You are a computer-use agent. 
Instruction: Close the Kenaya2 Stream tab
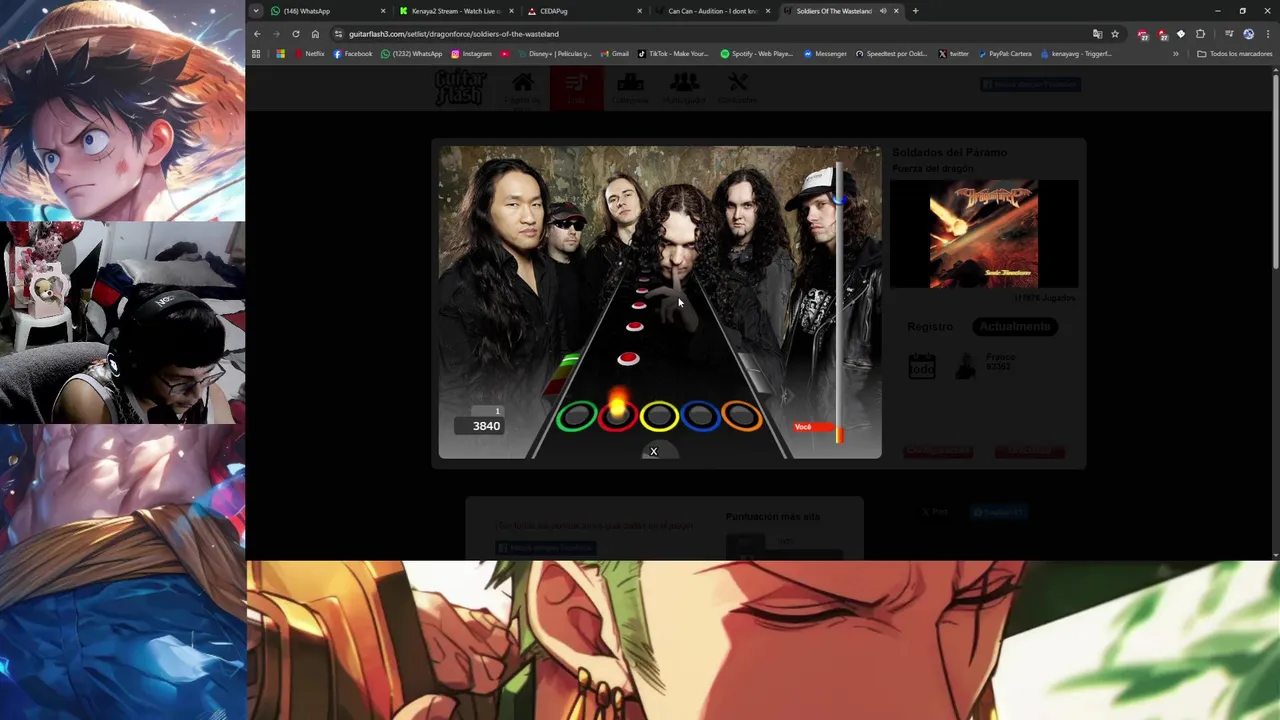coord(511,11)
